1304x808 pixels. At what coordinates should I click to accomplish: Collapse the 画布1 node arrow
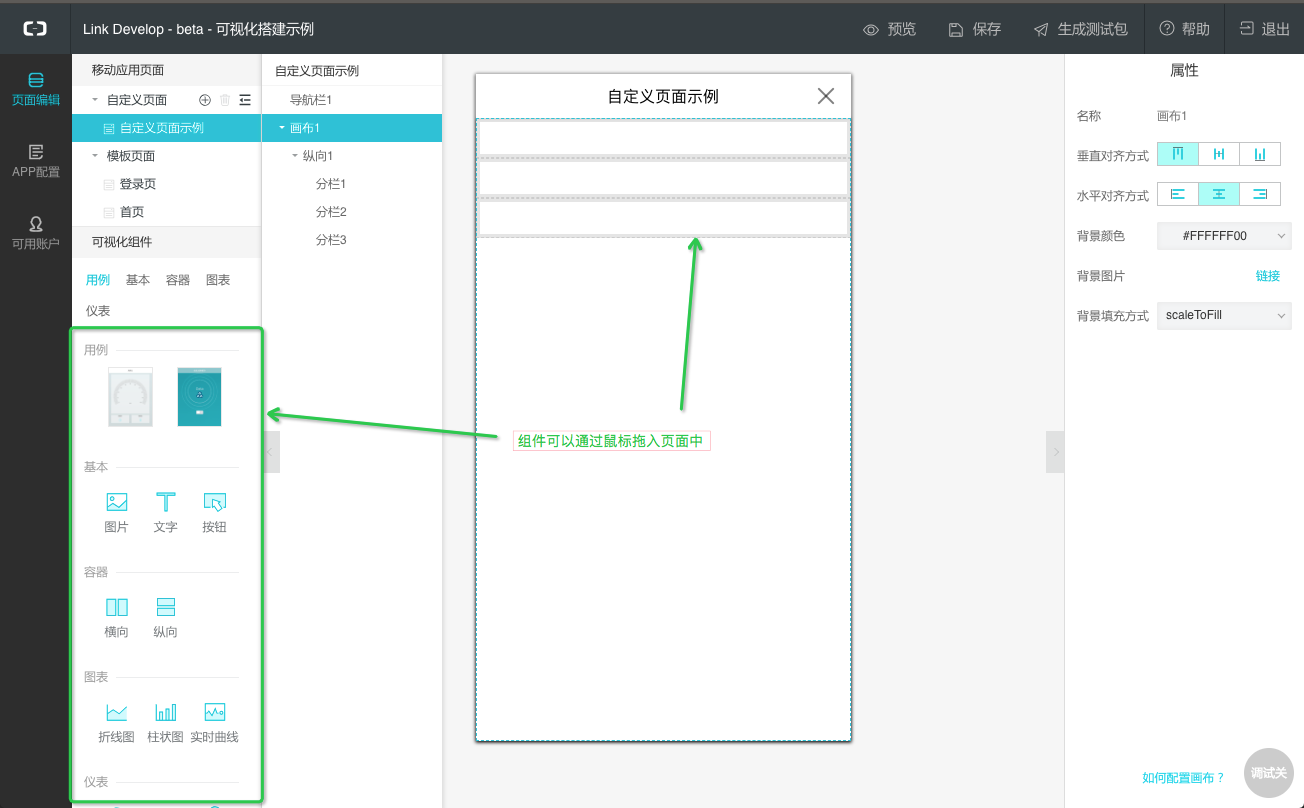282,128
